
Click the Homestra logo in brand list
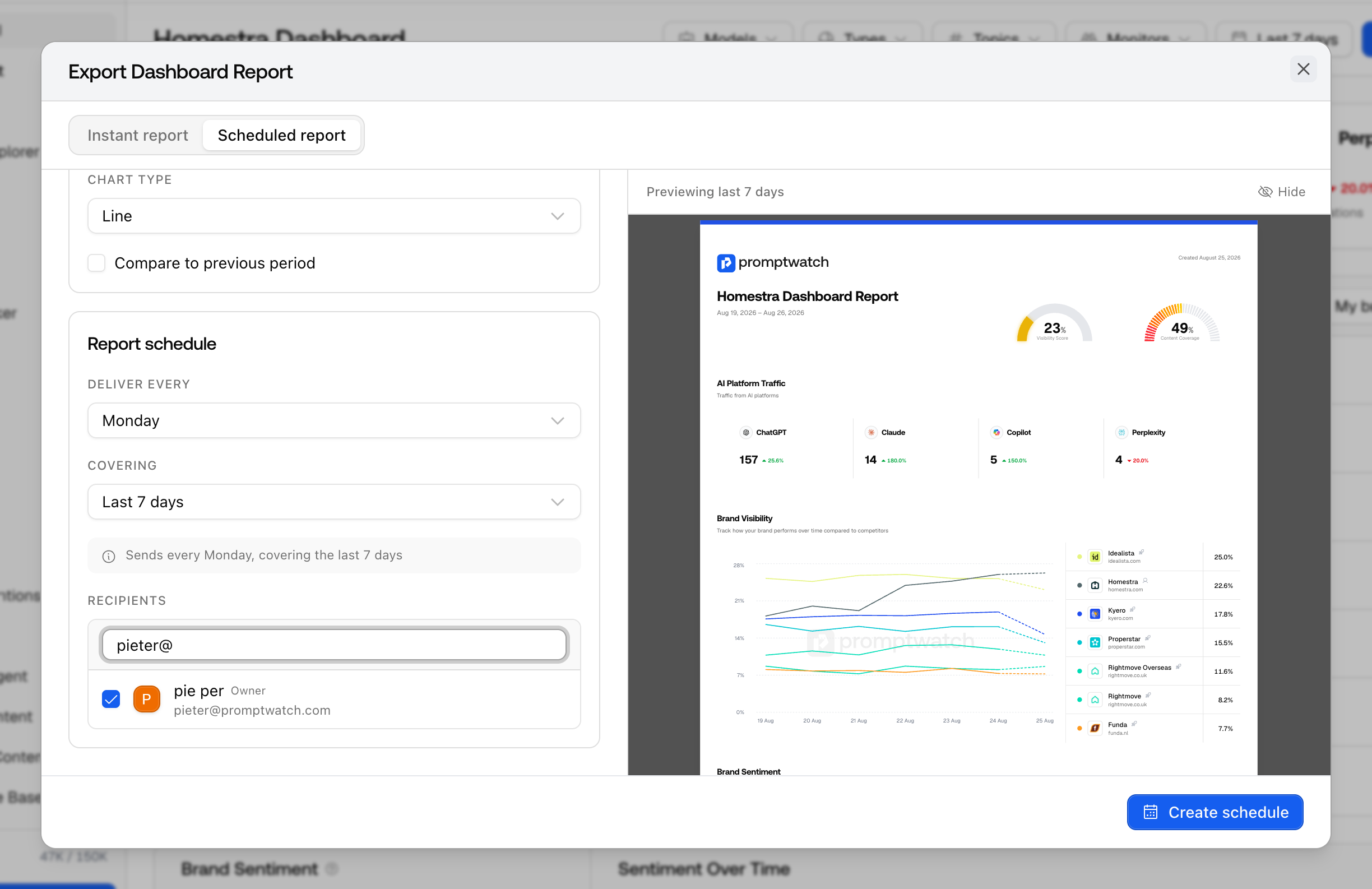coord(1095,585)
